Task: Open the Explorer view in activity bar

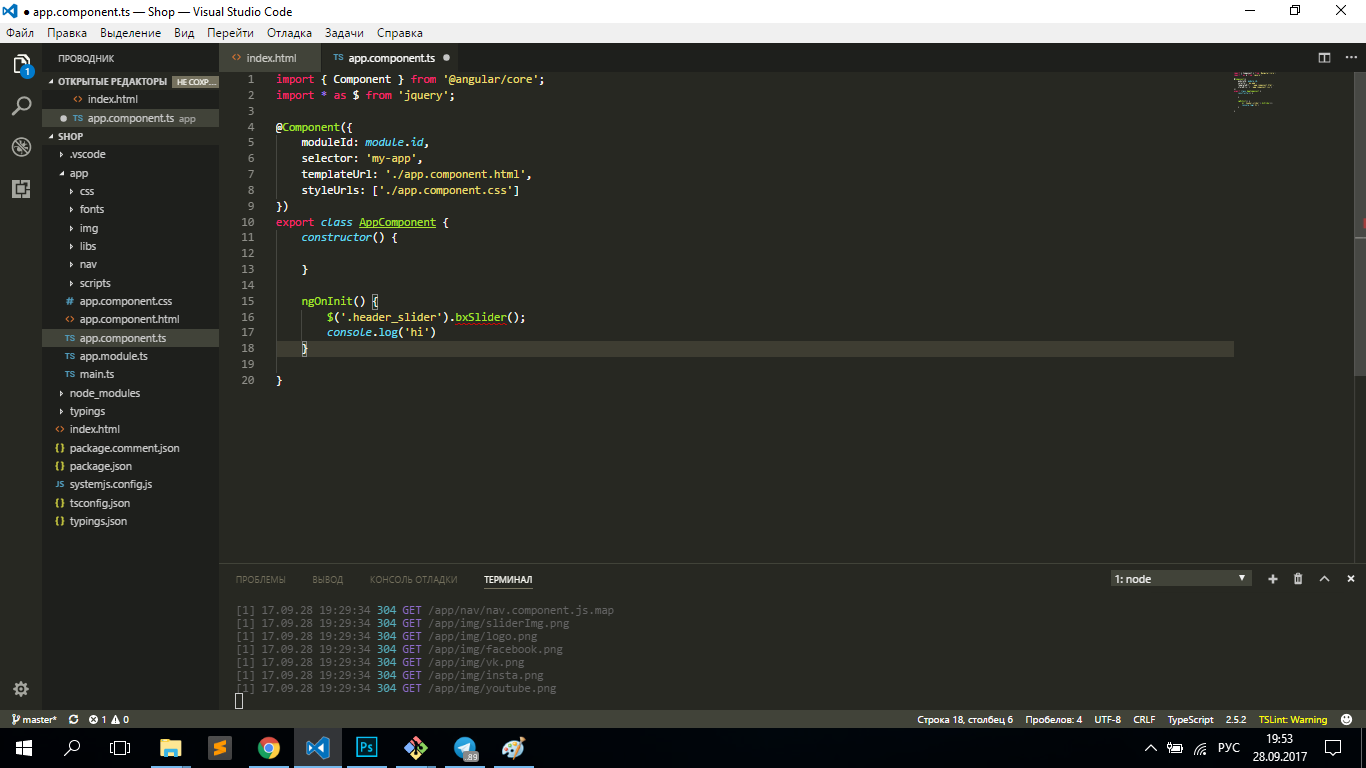Action: pos(21,65)
